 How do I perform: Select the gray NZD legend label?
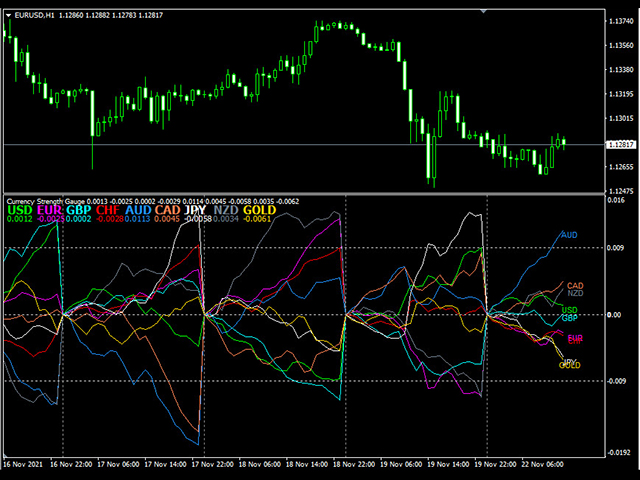click(x=227, y=211)
